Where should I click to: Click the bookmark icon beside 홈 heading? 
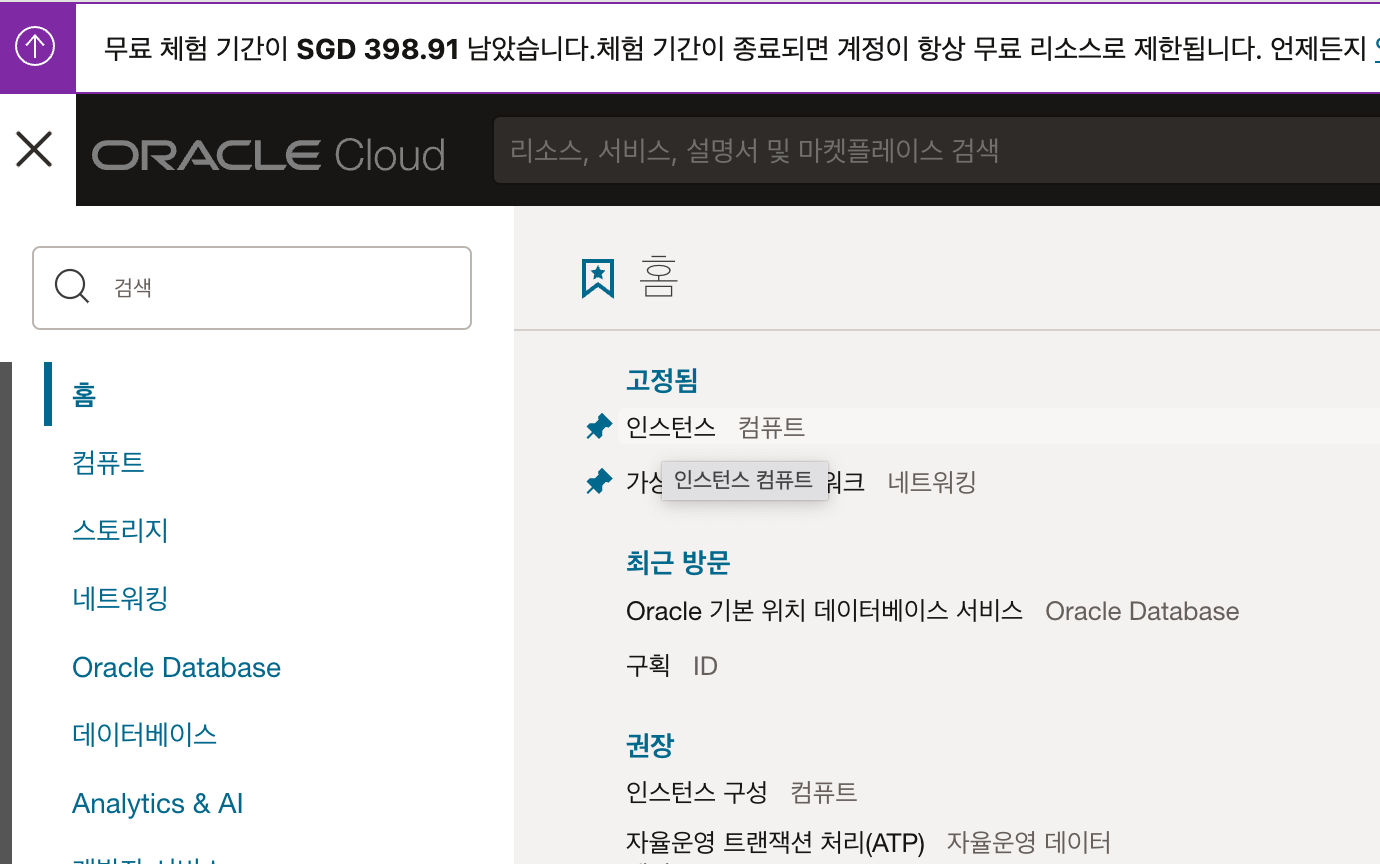(x=598, y=278)
